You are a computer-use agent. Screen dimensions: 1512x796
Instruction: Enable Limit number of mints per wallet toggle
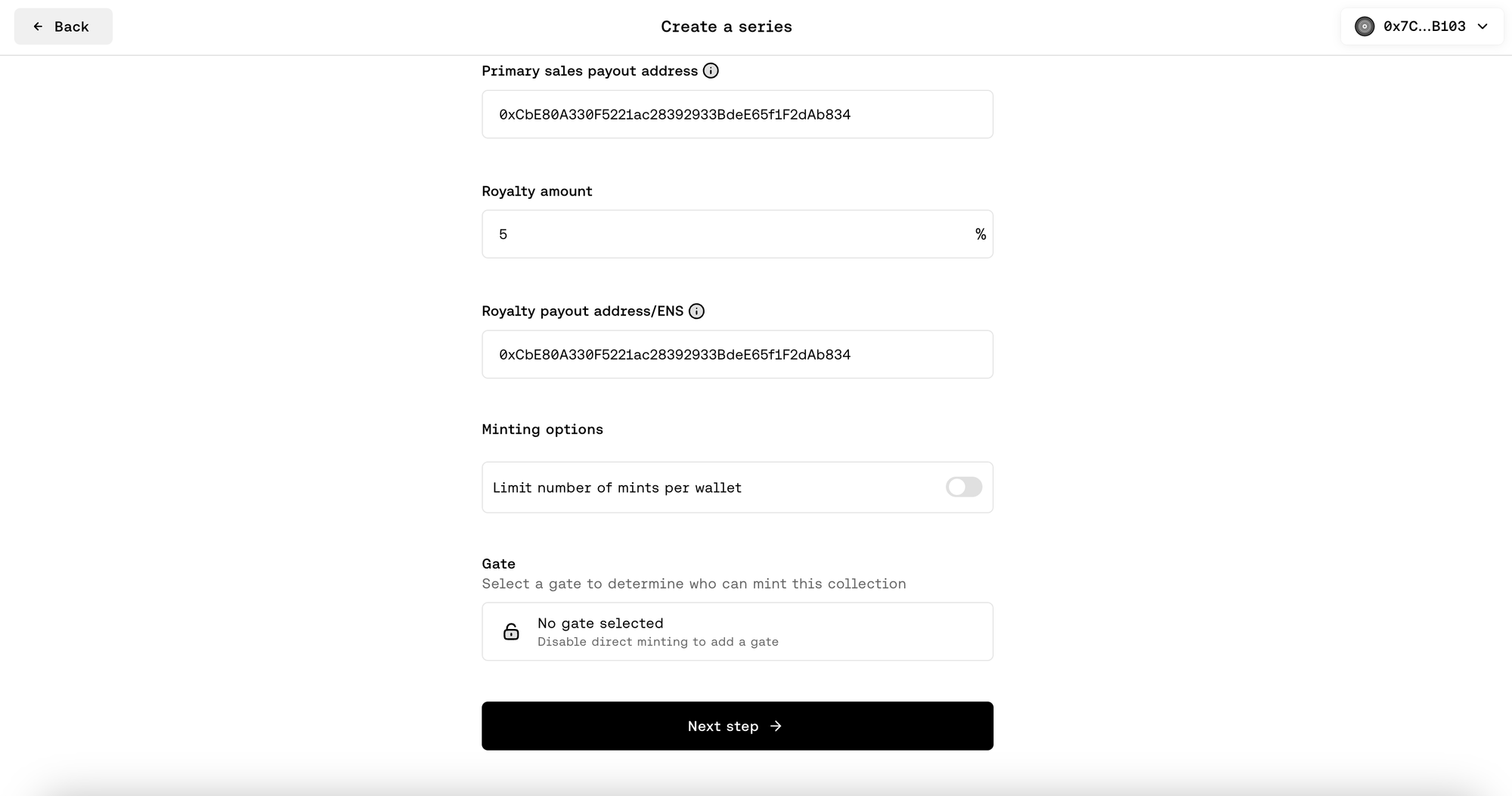(x=964, y=487)
